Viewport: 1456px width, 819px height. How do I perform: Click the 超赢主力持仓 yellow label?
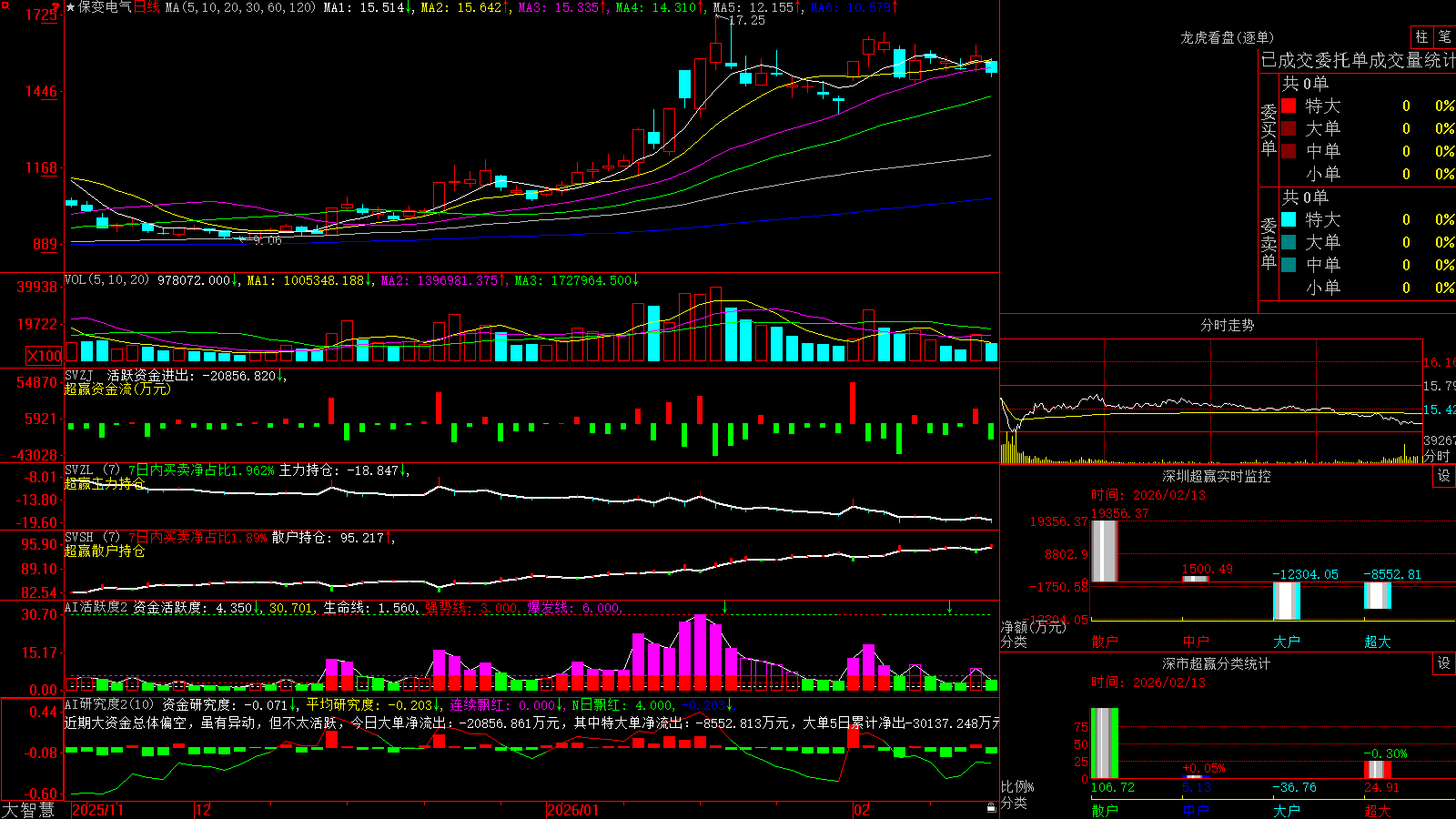[x=105, y=483]
